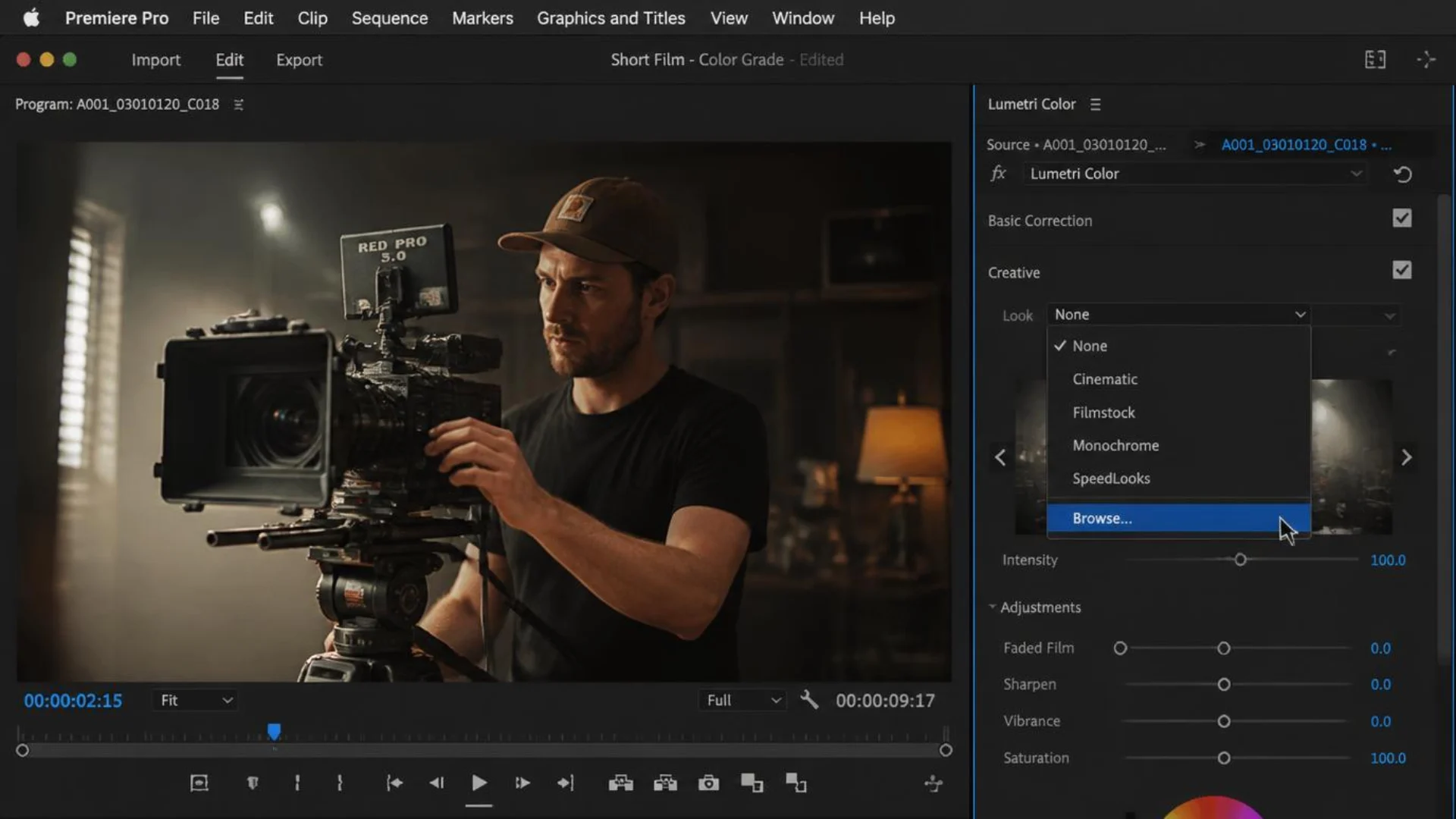
Task: Show previous Look preview thumbnail
Action: (1000, 457)
